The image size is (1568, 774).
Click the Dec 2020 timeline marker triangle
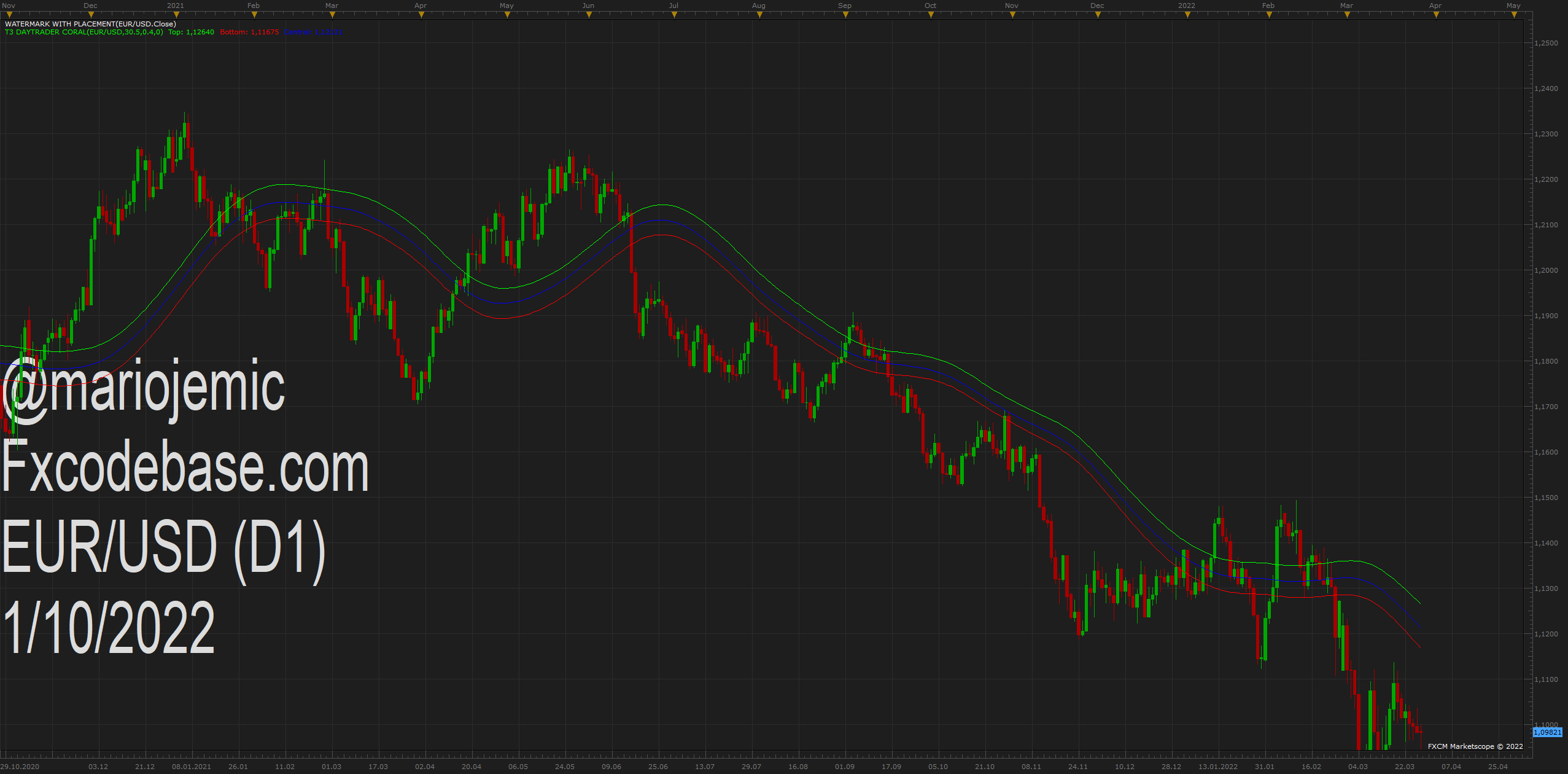pos(90,15)
